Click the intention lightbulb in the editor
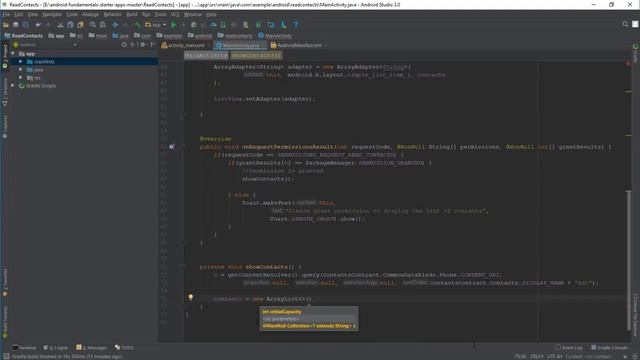 click(190, 298)
